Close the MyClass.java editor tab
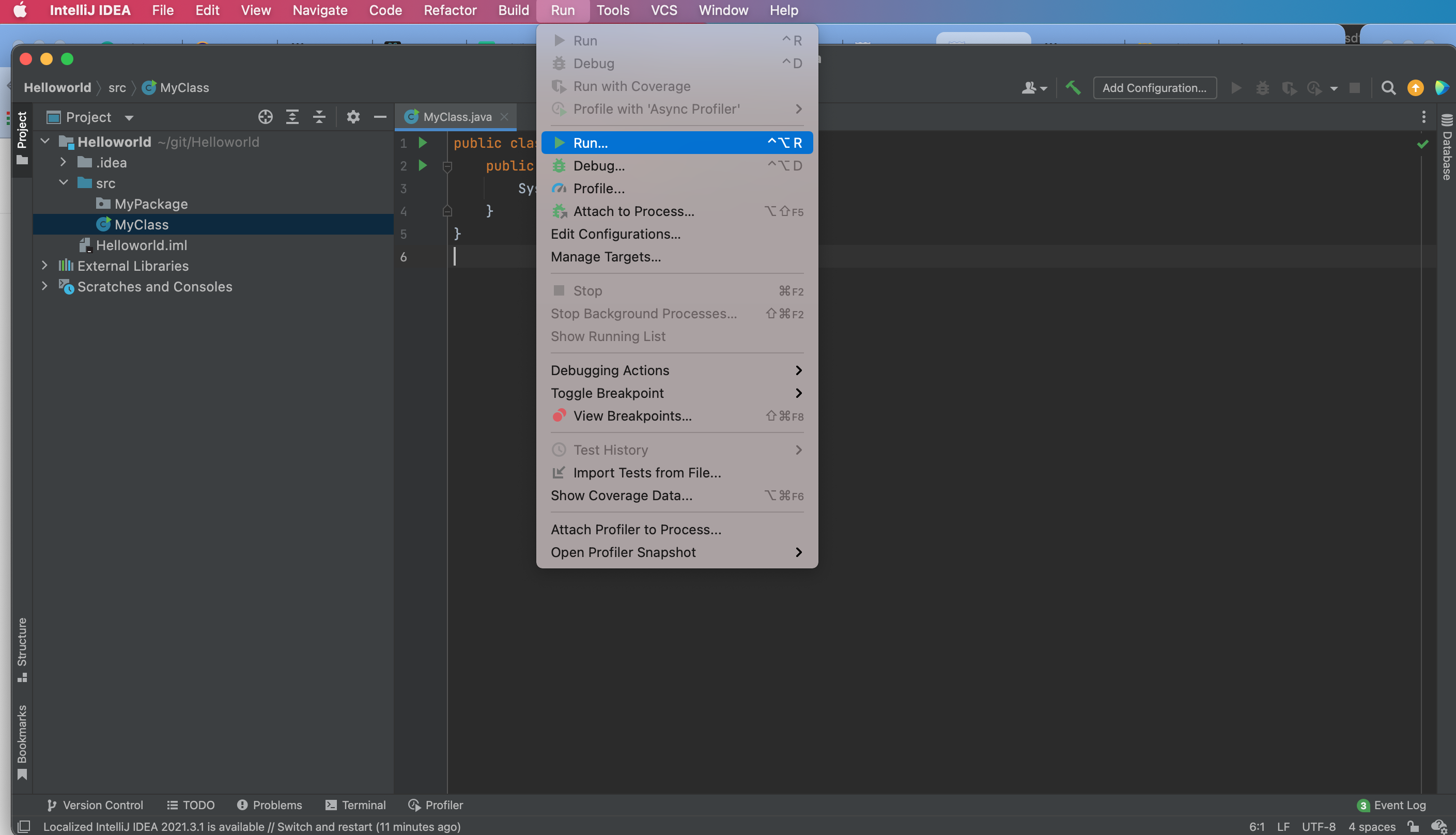Viewport: 1456px width, 835px height. (x=504, y=117)
